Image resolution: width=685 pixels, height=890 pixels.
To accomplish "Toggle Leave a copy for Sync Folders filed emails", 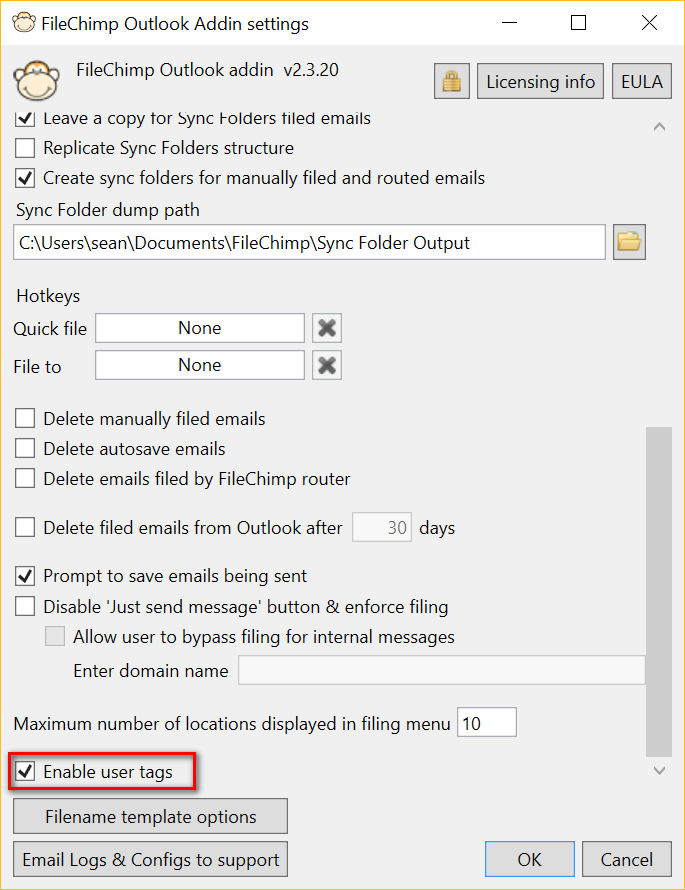I will pyautogui.click(x=25, y=118).
